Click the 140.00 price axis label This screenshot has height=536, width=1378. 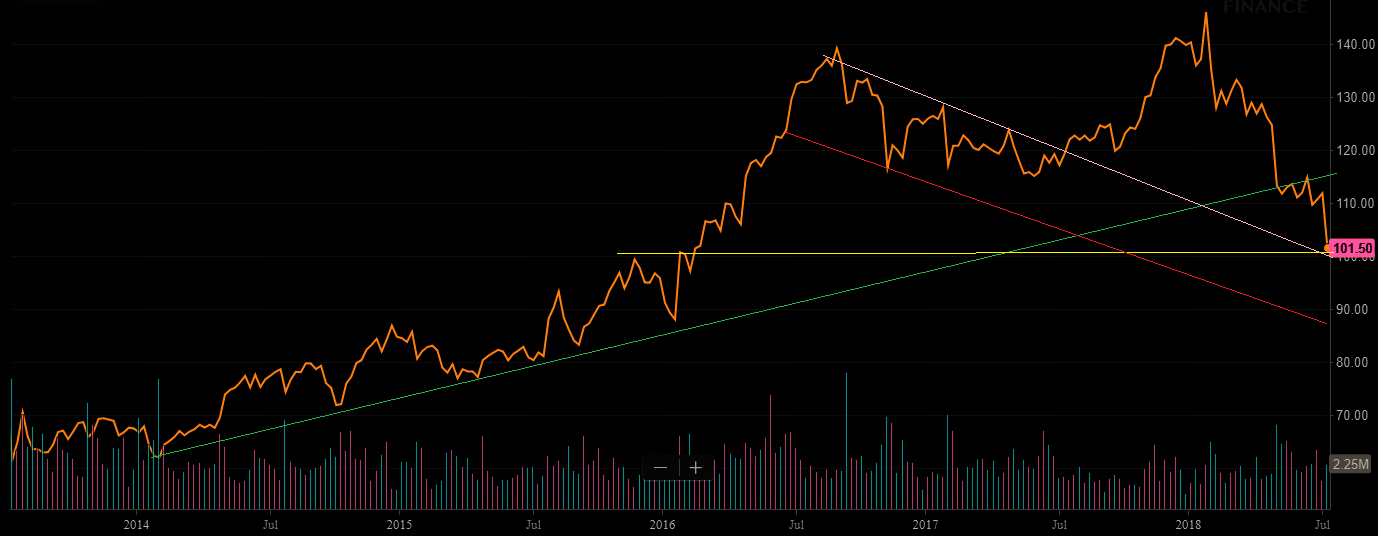(x=1355, y=44)
